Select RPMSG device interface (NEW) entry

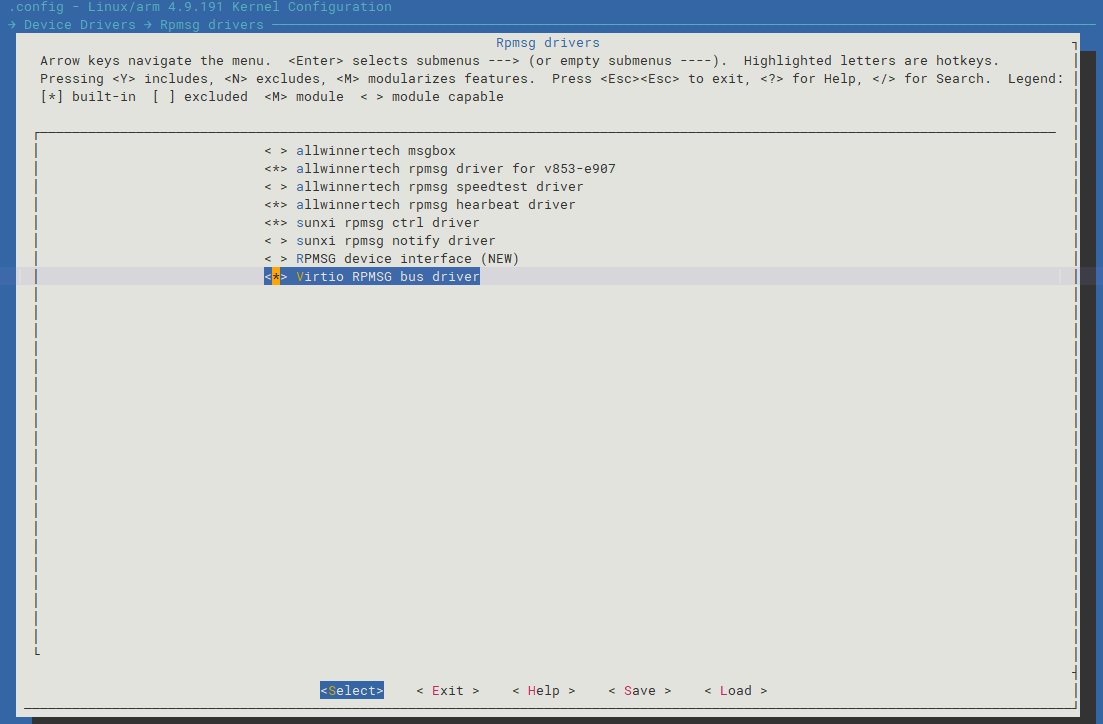407,258
